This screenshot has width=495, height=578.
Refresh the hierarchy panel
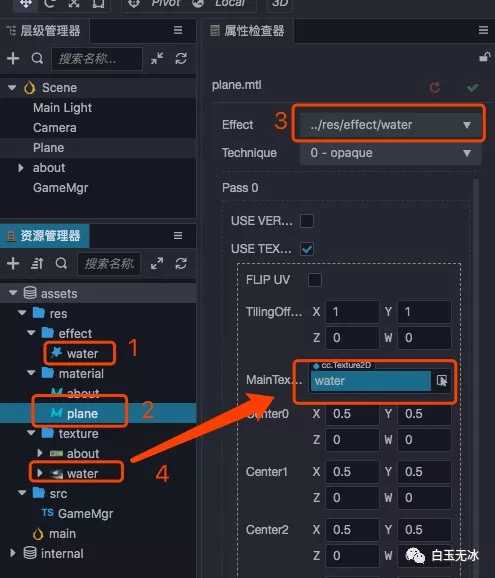pos(181,58)
